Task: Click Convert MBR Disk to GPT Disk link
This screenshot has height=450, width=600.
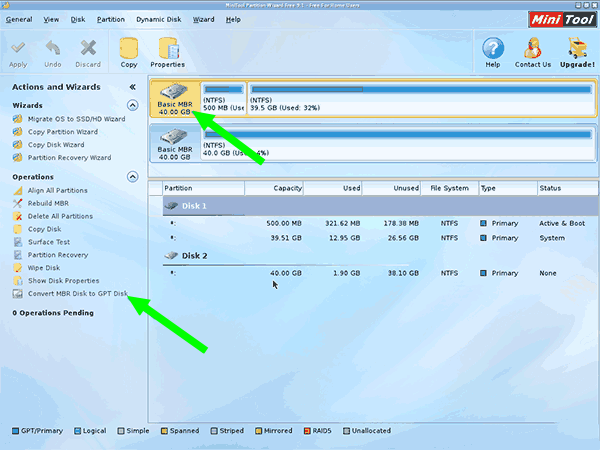Action: [x=78, y=294]
